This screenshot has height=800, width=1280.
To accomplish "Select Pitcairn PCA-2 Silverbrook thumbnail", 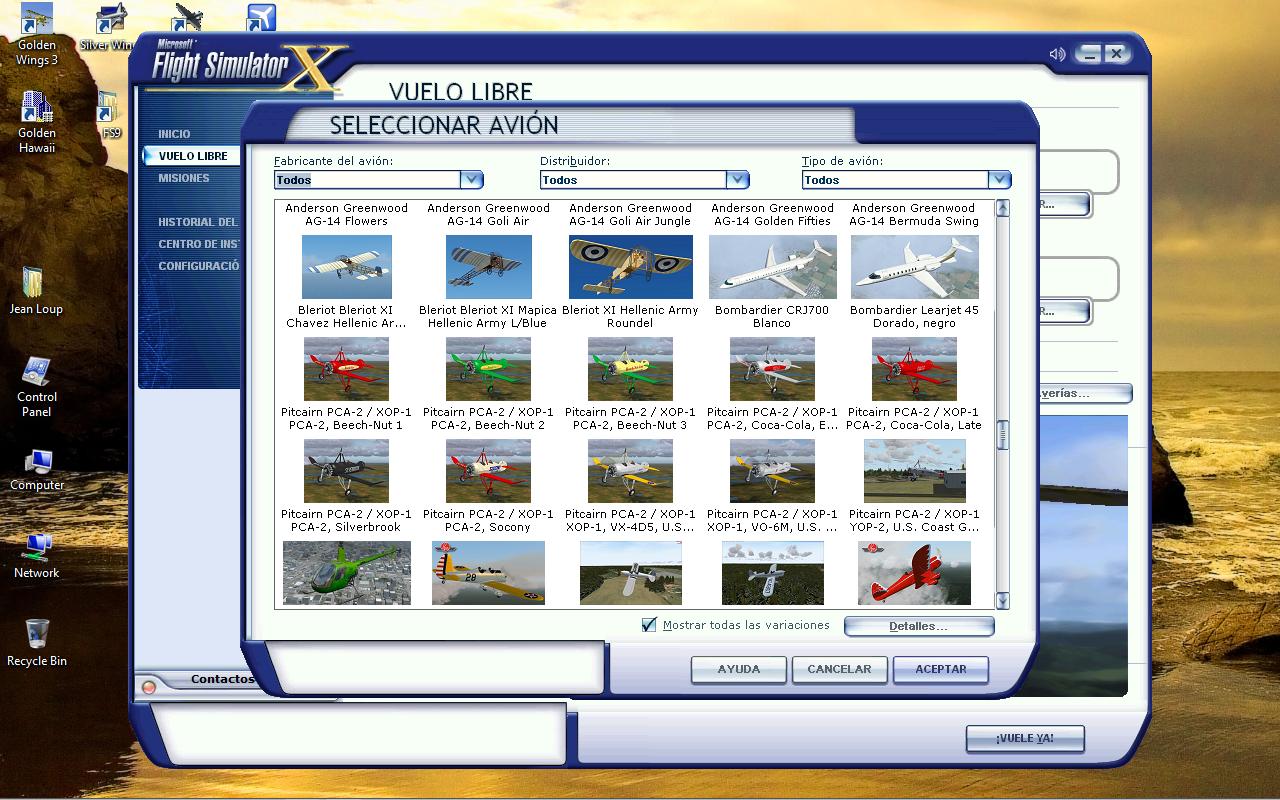I will [347, 471].
